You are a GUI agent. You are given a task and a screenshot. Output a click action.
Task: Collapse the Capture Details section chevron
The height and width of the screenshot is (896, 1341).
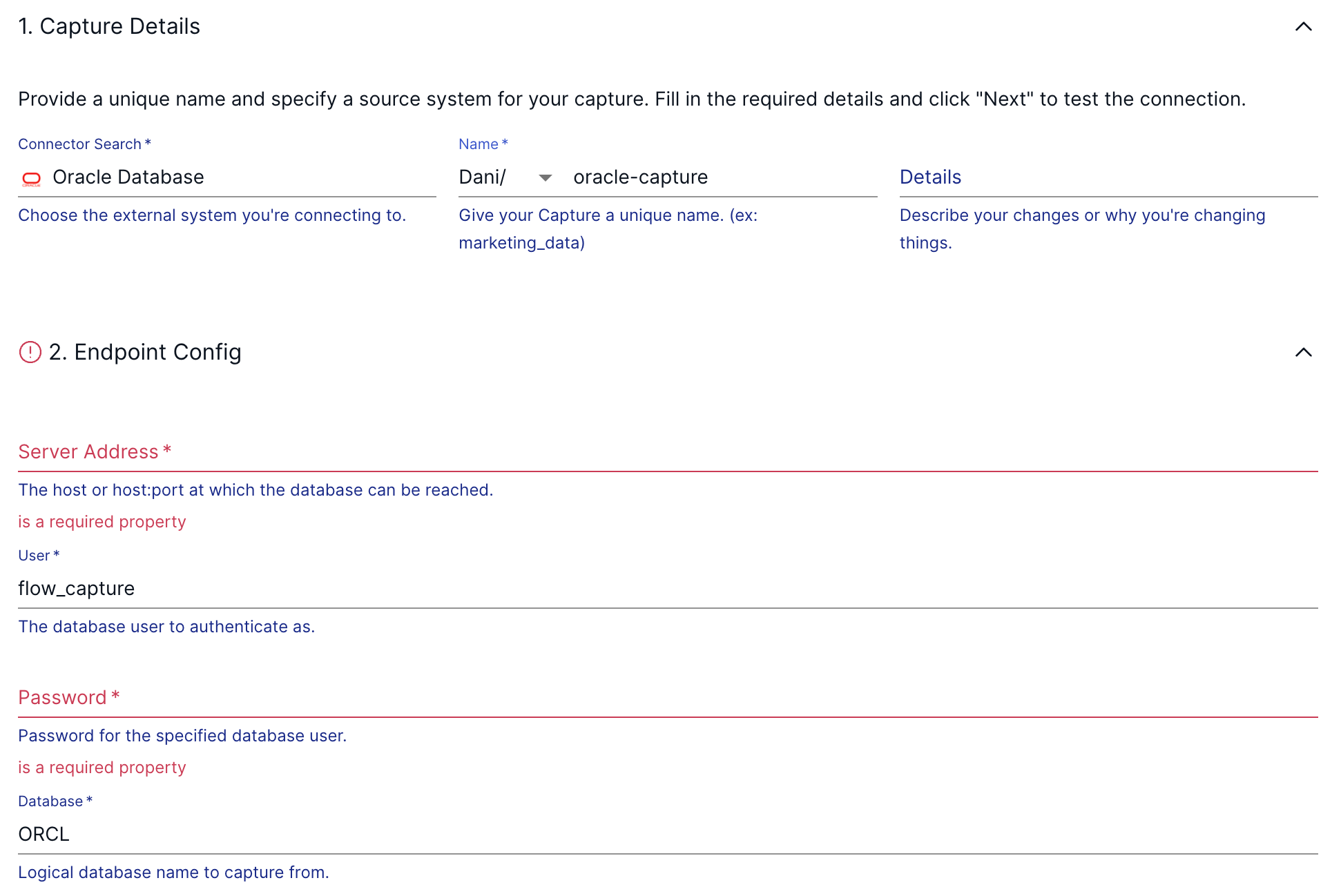(1303, 27)
